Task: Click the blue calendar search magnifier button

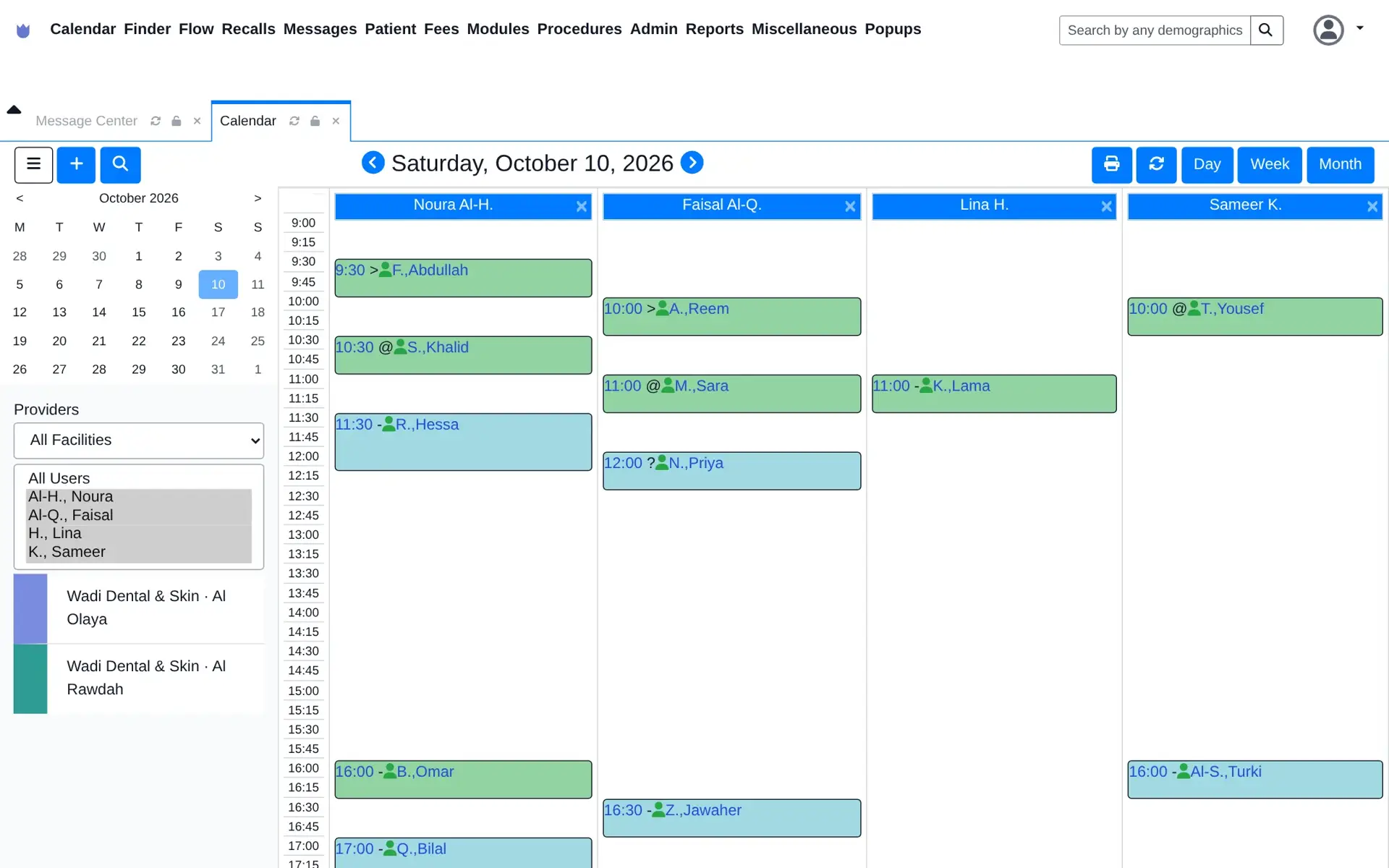Action: pos(120,165)
